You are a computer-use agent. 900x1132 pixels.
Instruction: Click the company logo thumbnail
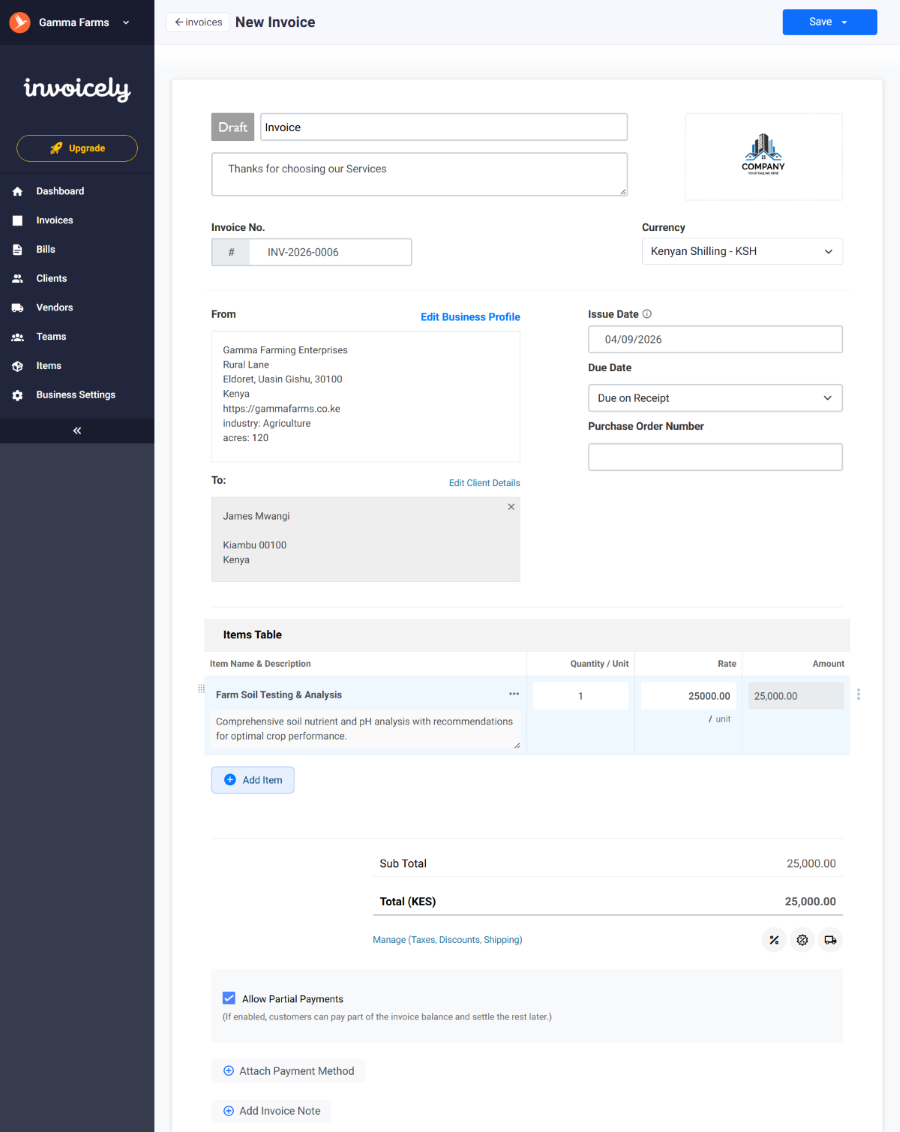click(763, 156)
